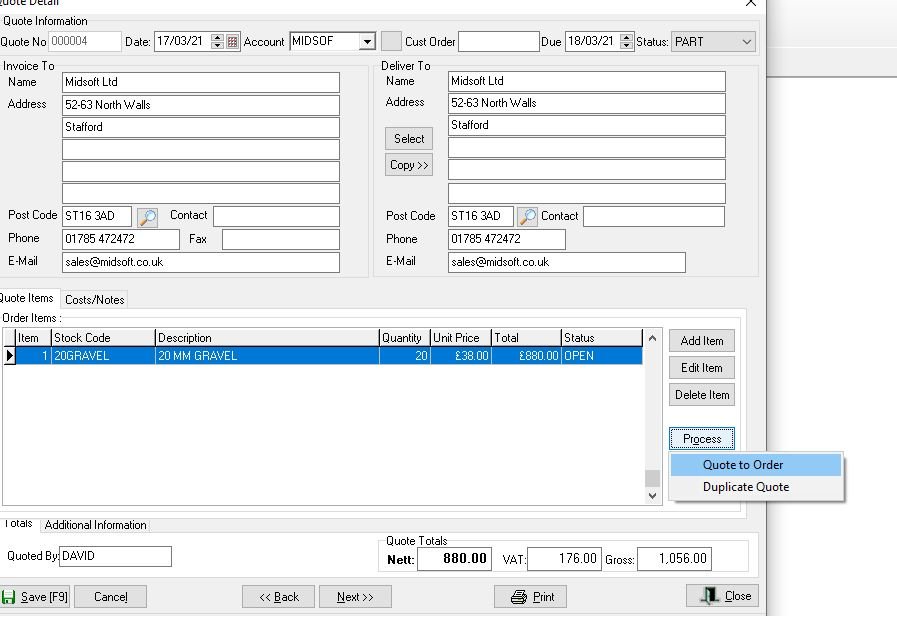The width and height of the screenshot is (897, 617).
Task: Click the VAT field 176.00
Action: click(564, 559)
